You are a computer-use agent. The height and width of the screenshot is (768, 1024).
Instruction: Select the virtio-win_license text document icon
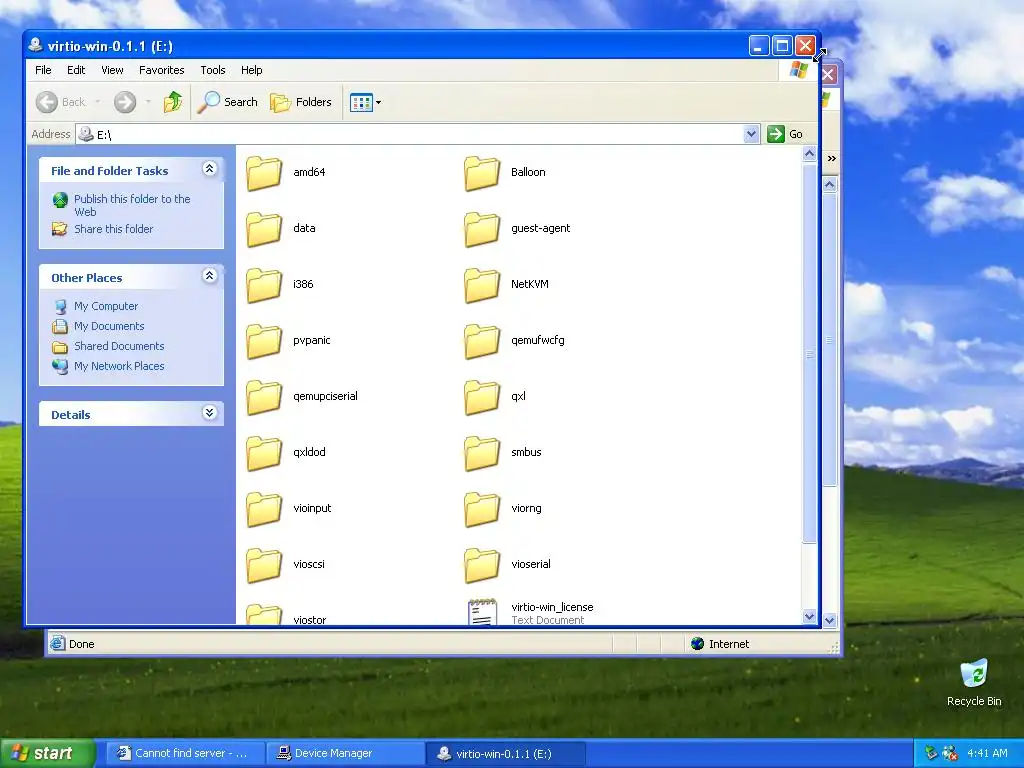pyautogui.click(x=482, y=611)
